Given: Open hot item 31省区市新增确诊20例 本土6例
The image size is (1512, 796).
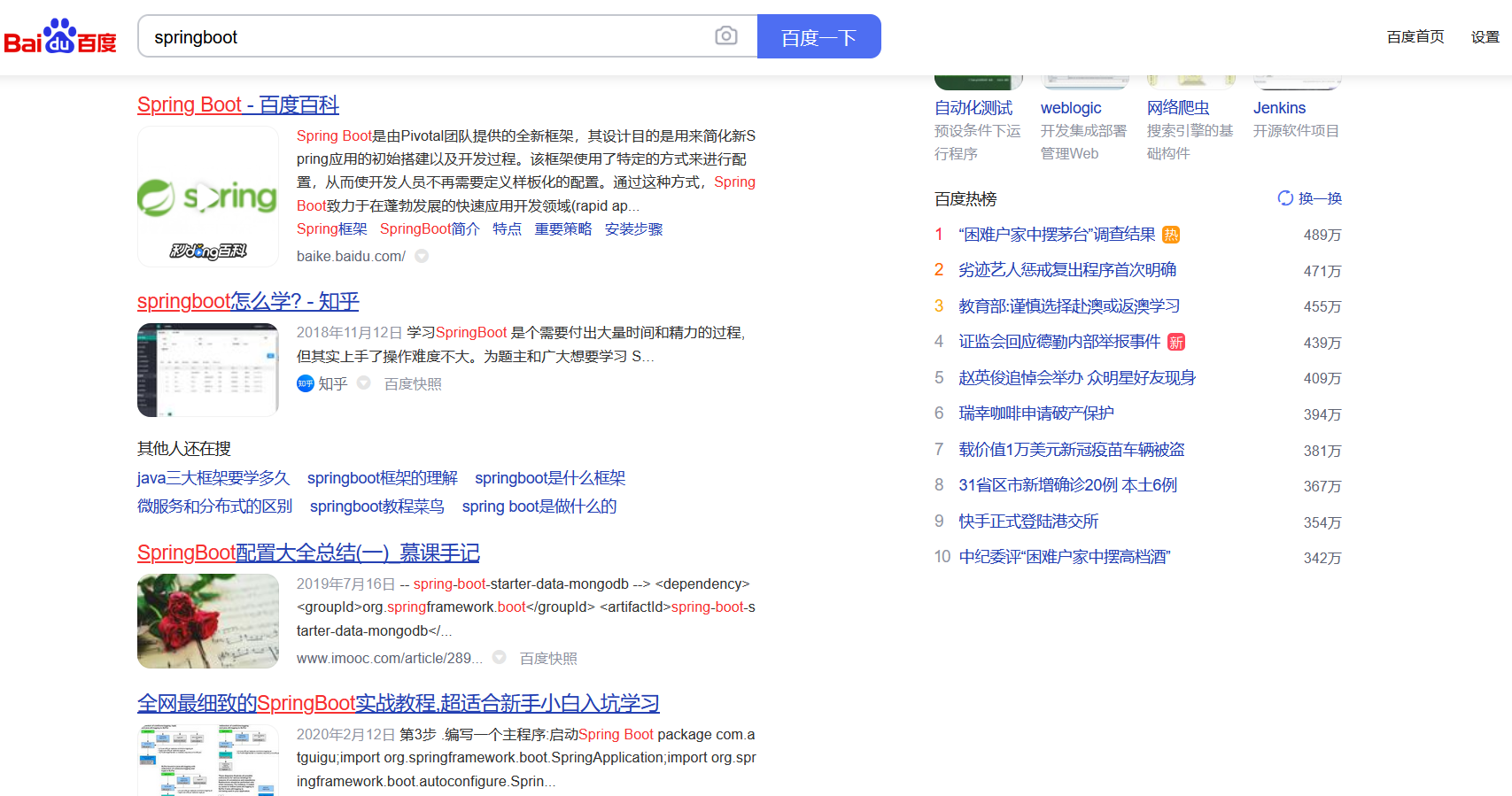Looking at the screenshot, I should [1068, 485].
